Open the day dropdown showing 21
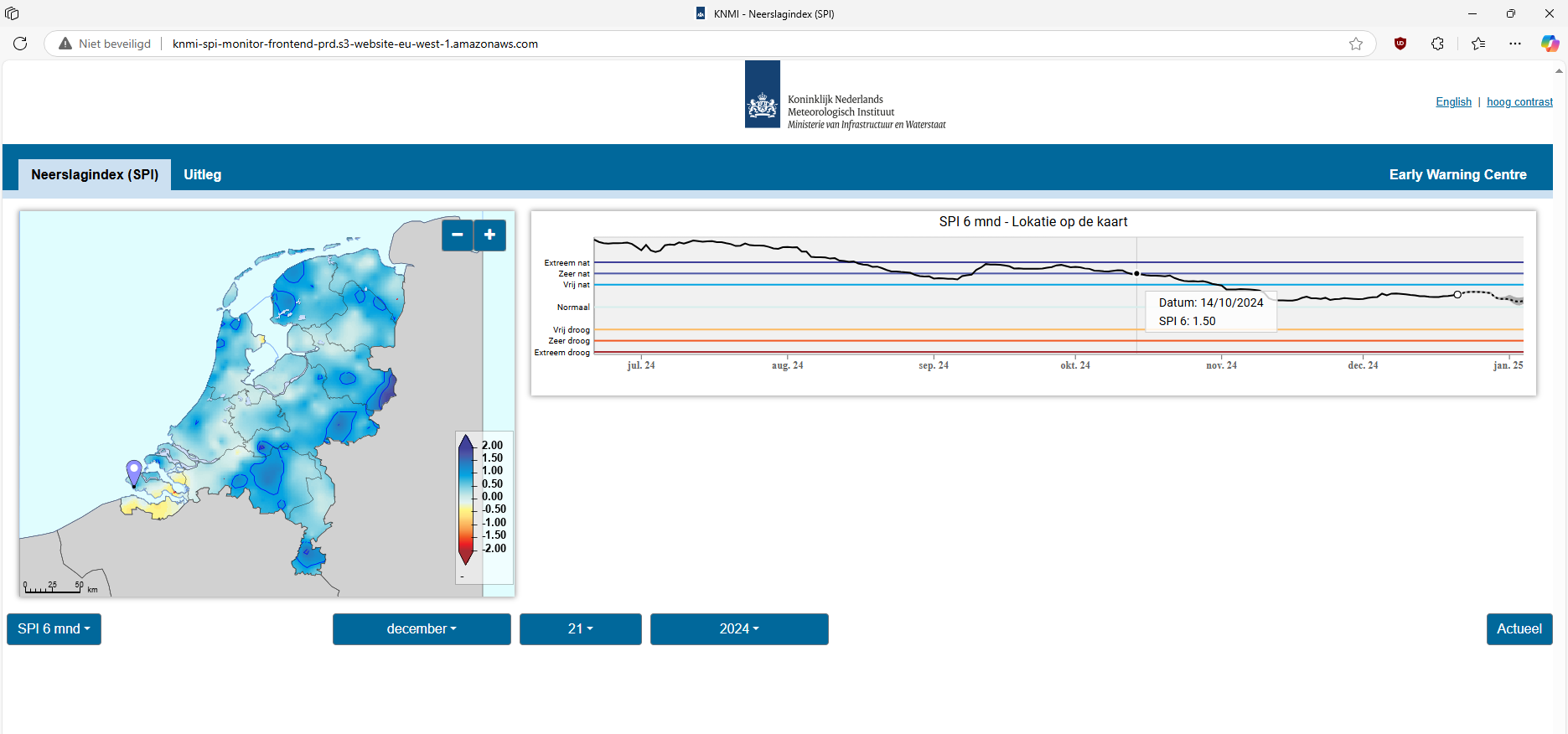 click(580, 629)
